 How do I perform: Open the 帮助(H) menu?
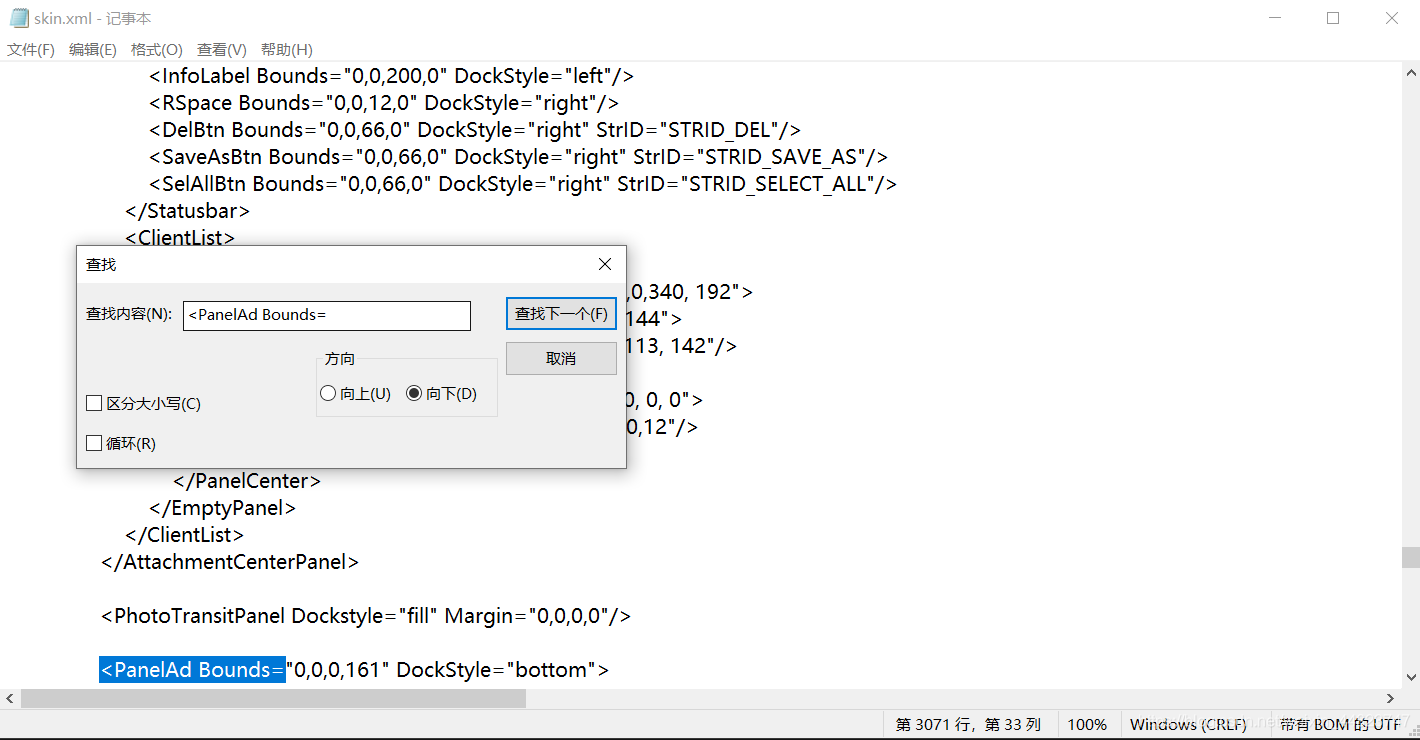(x=286, y=49)
